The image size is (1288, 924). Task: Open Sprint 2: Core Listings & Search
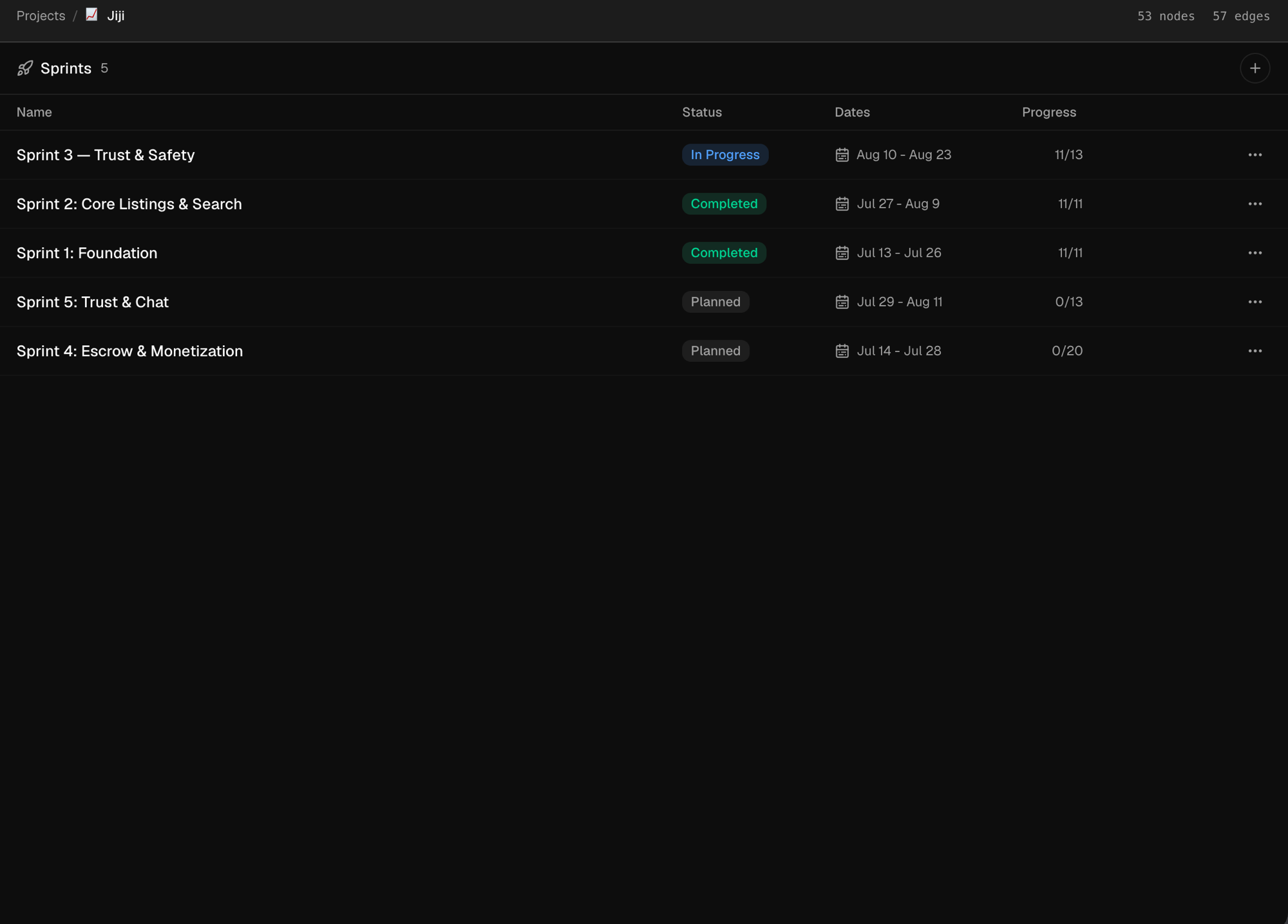(x=129, y=203)
